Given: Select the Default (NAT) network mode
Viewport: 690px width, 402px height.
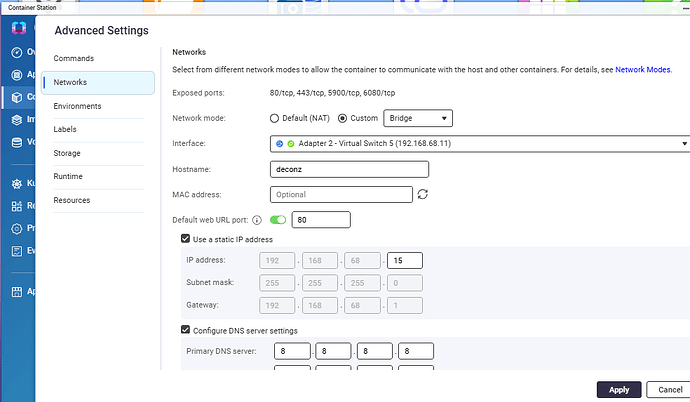Looking at the screenshot, I should pos(276,118).
